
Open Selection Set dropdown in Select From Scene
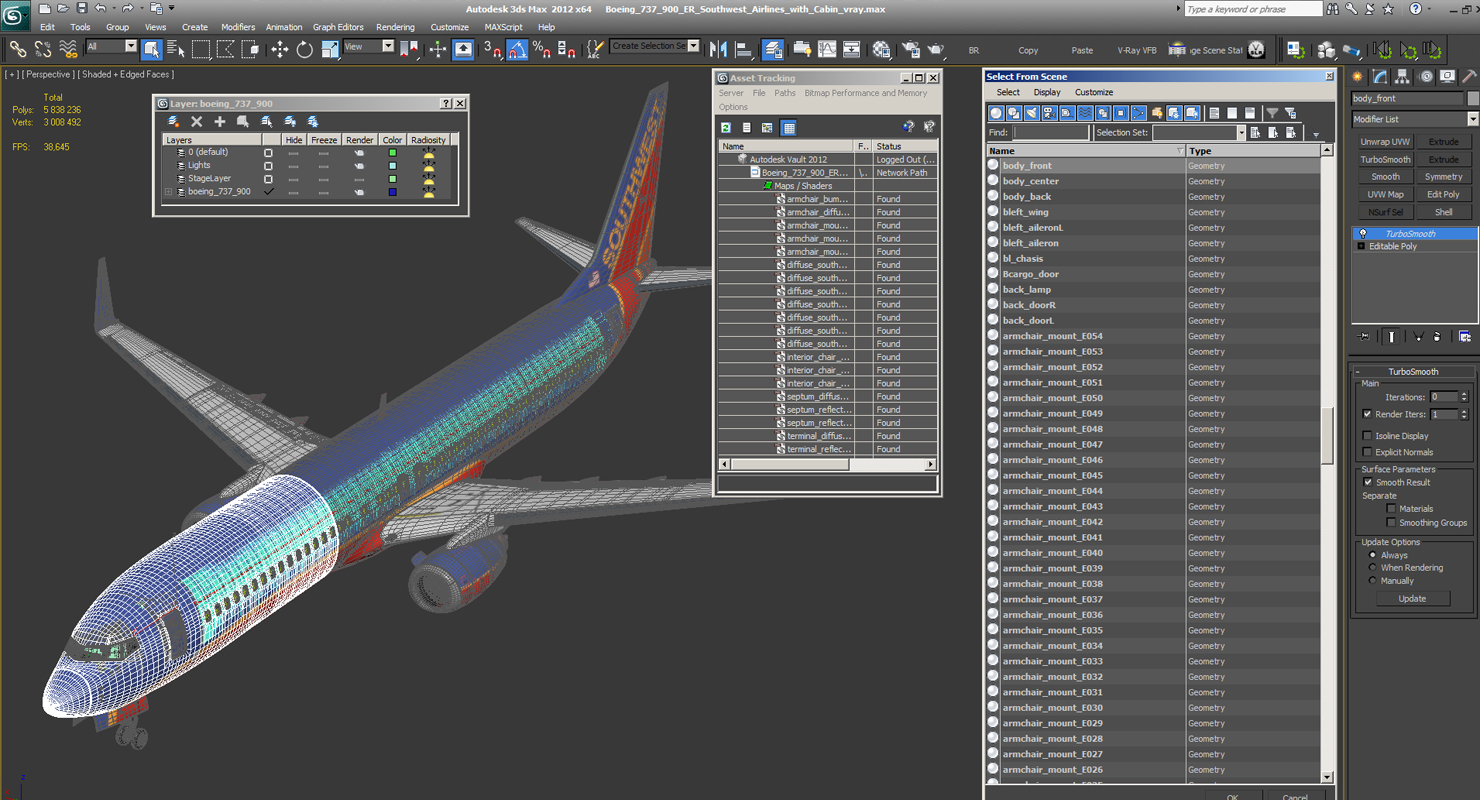(1241, 132)
